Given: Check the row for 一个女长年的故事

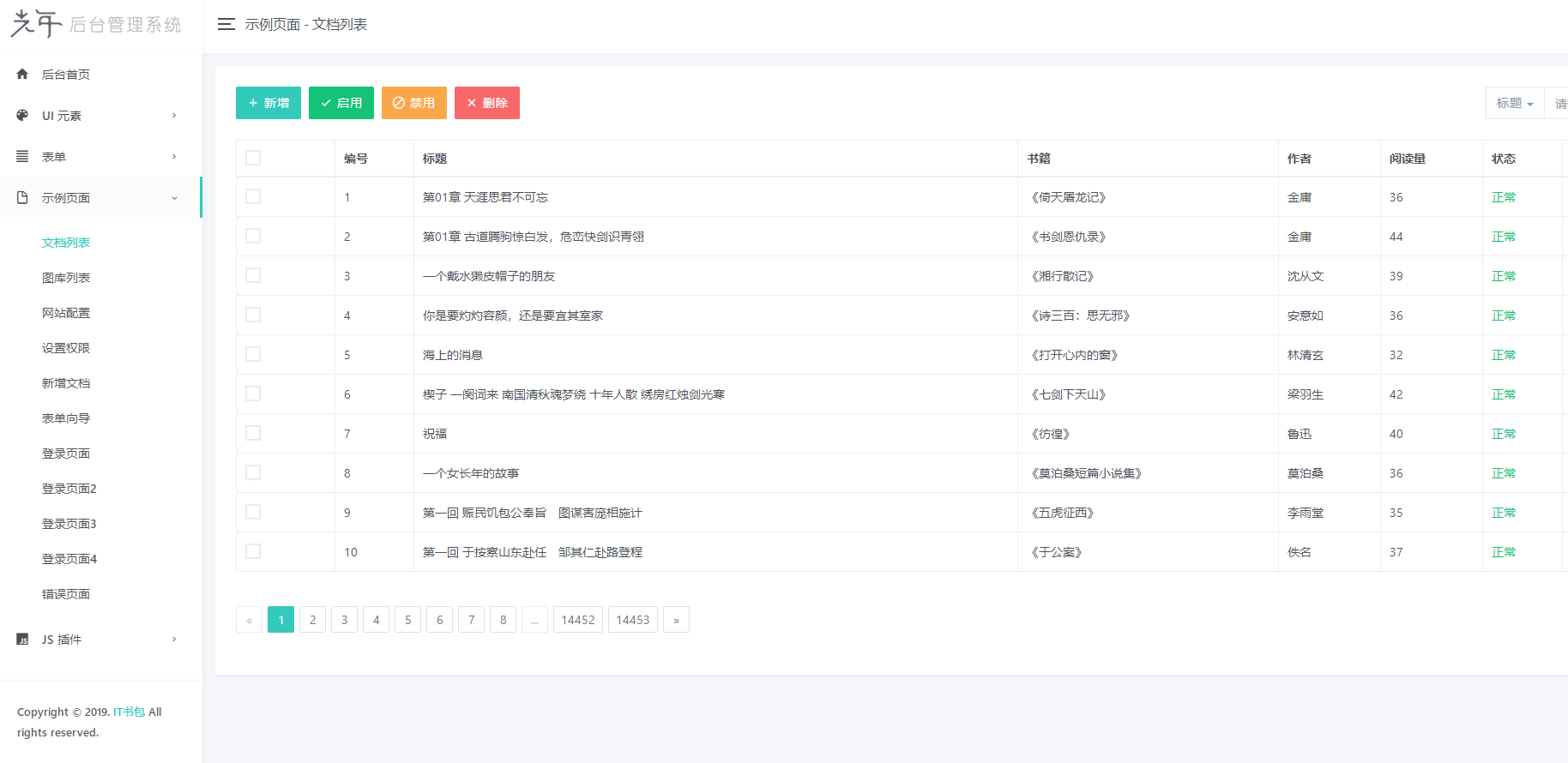Looking at the screenshot, I should [253, 472].
